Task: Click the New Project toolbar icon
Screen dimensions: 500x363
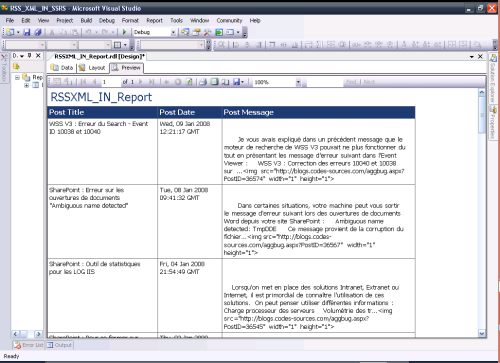Action: (x=10, y=32)
